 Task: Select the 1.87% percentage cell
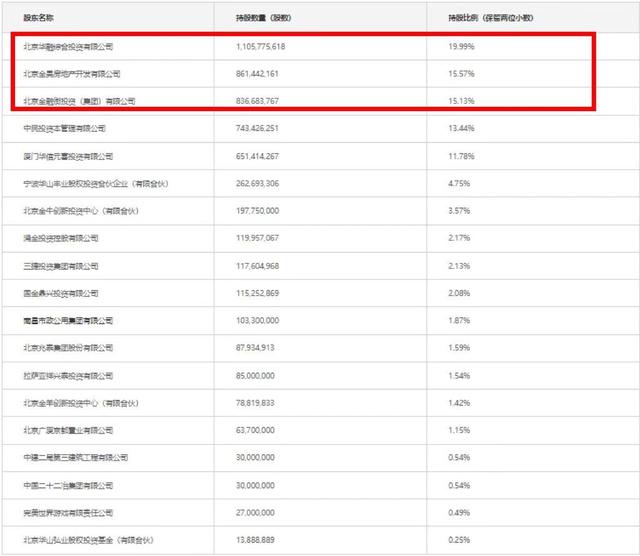coord(459,320)
